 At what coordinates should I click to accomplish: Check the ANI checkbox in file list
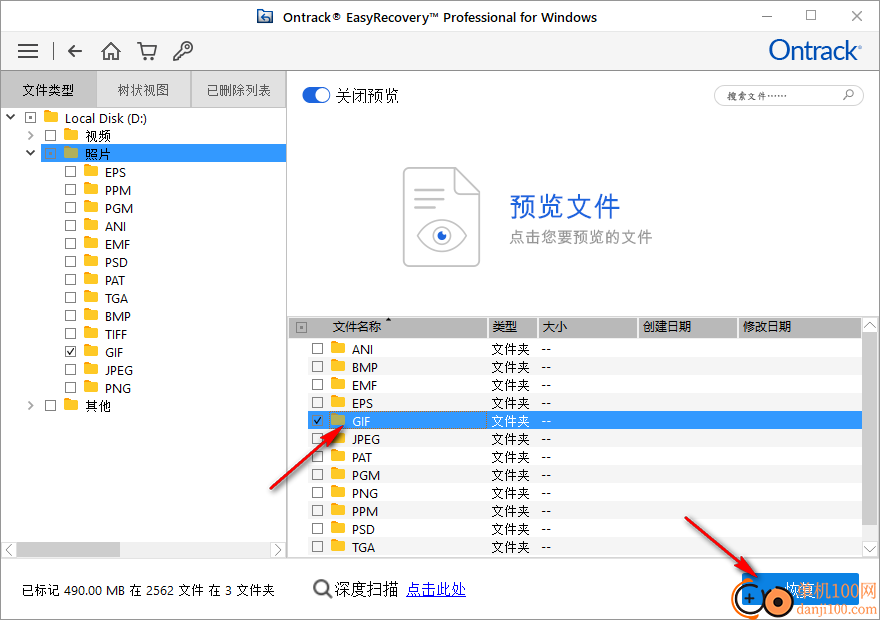(317, 348)
